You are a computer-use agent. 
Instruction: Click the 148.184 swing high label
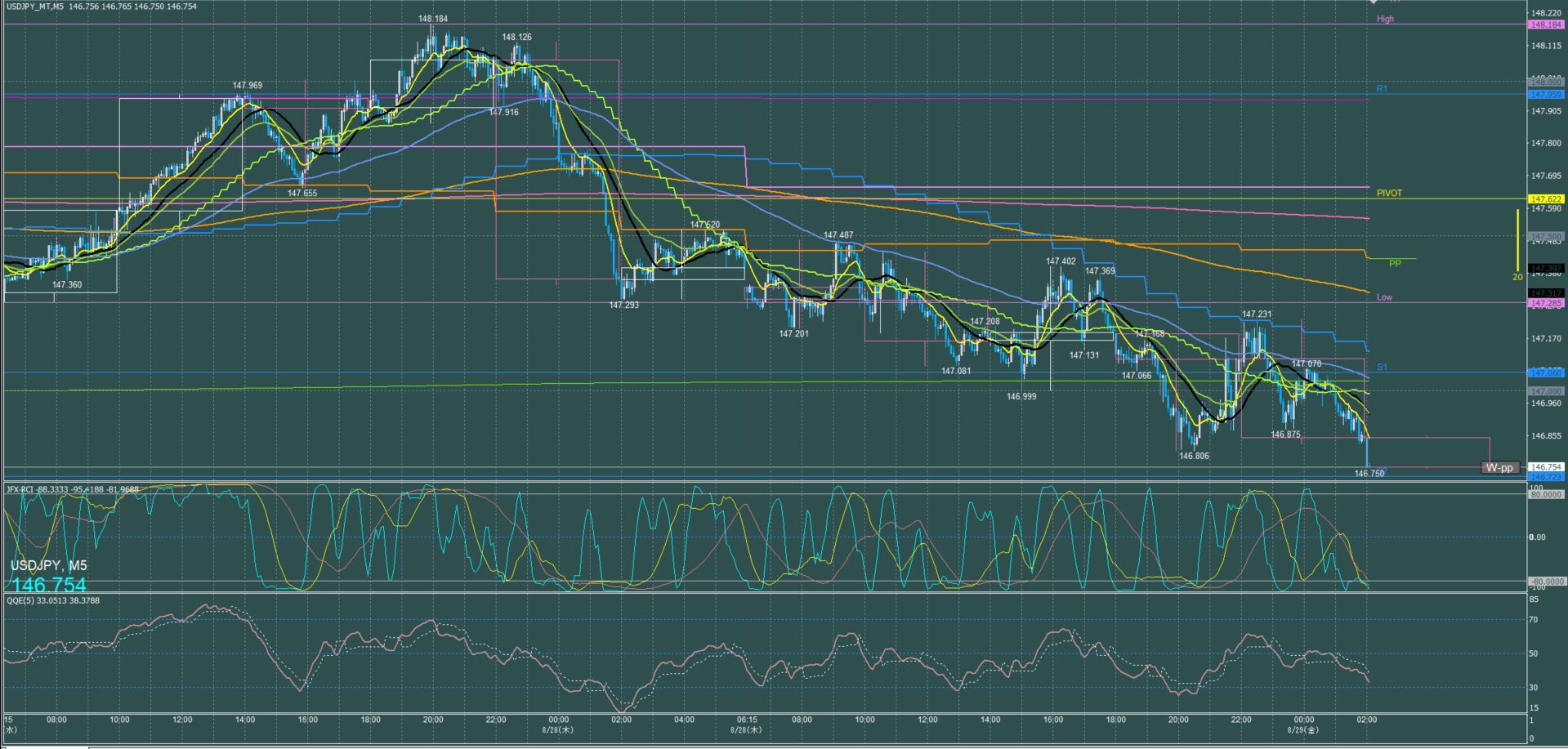click(432, 19)
